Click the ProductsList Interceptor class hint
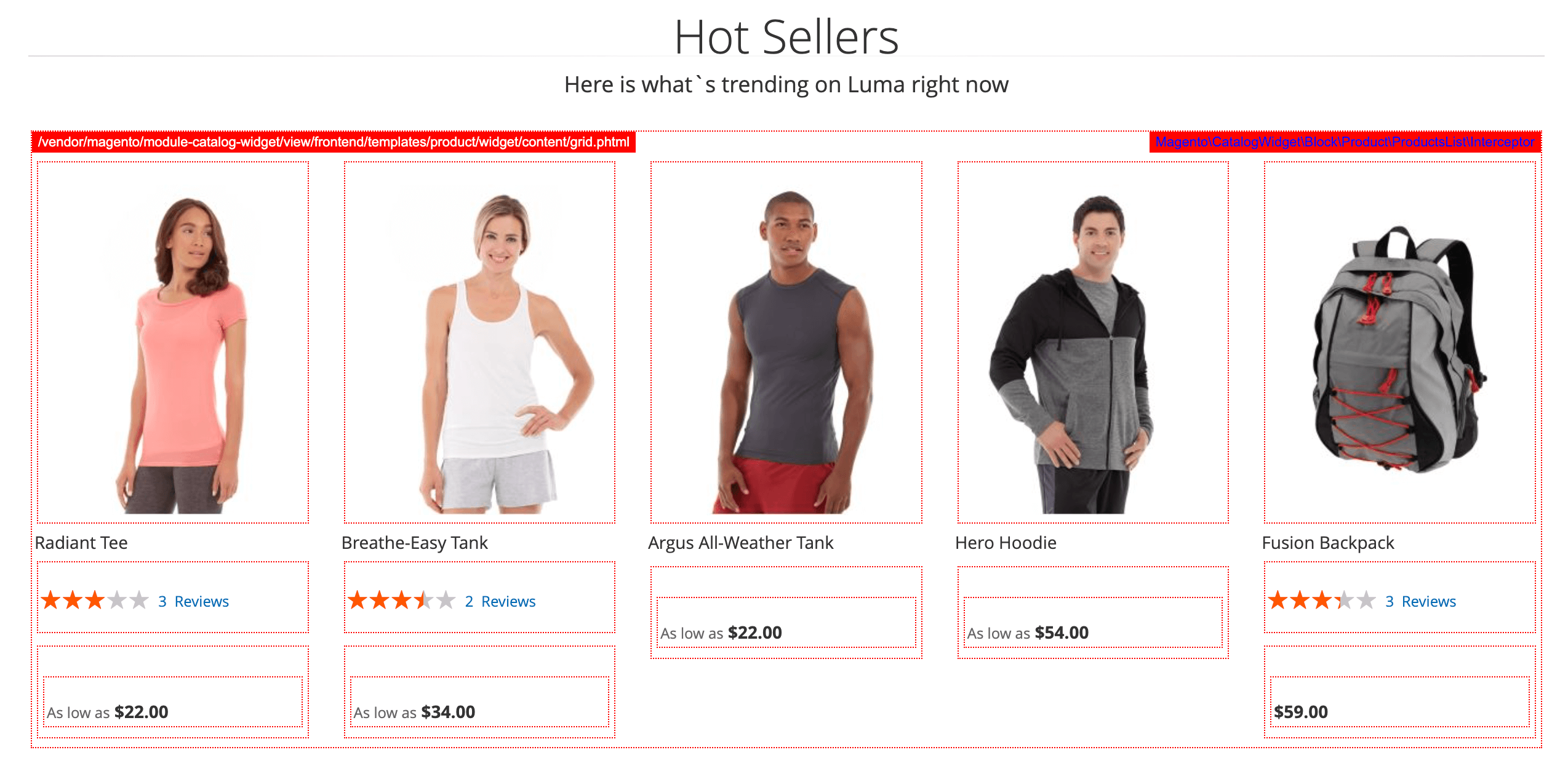This screenshot has width=1568, height=779. [x=1345, y=142]
